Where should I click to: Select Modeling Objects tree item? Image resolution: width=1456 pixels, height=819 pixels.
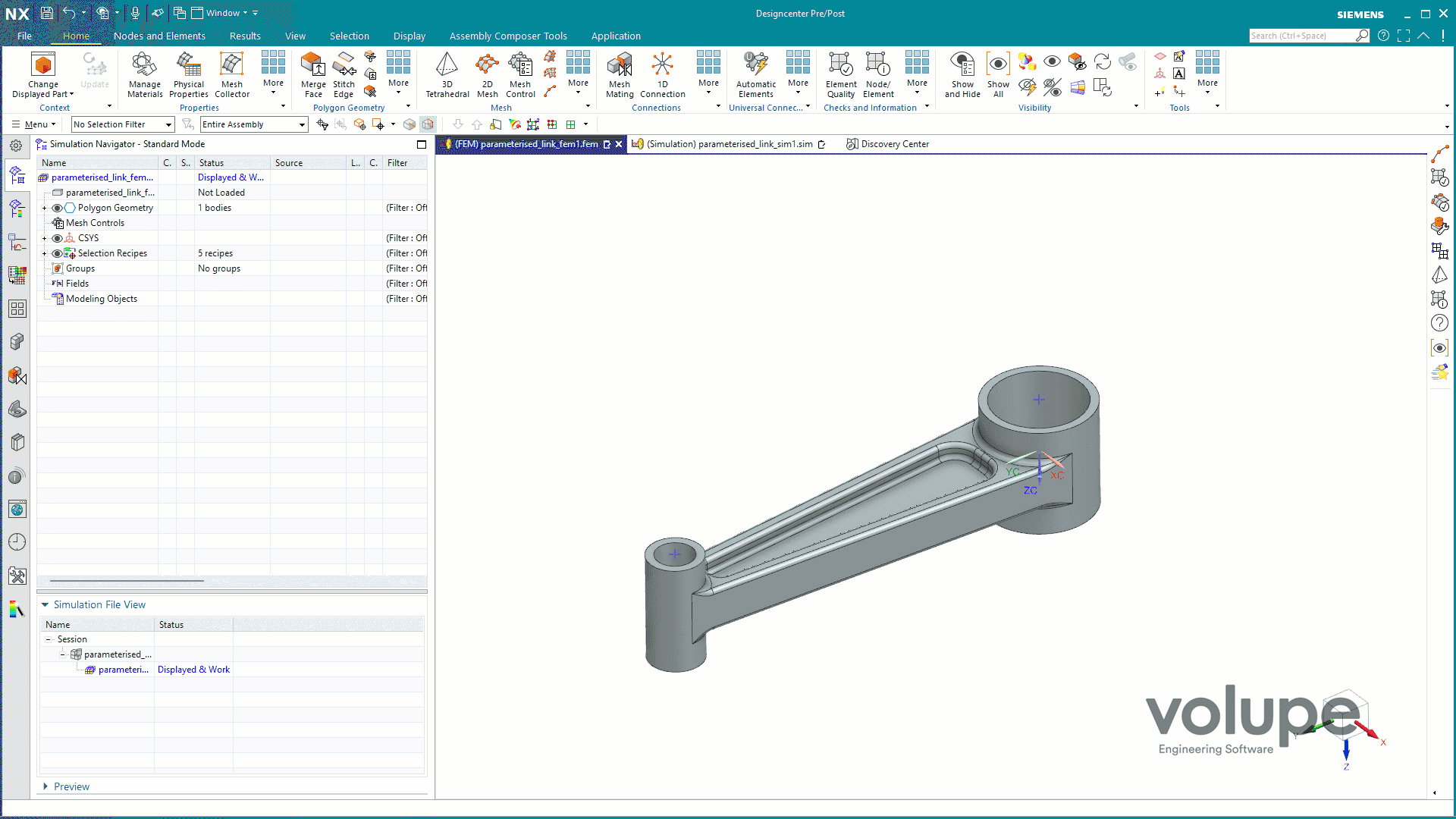tap(101, 299)
